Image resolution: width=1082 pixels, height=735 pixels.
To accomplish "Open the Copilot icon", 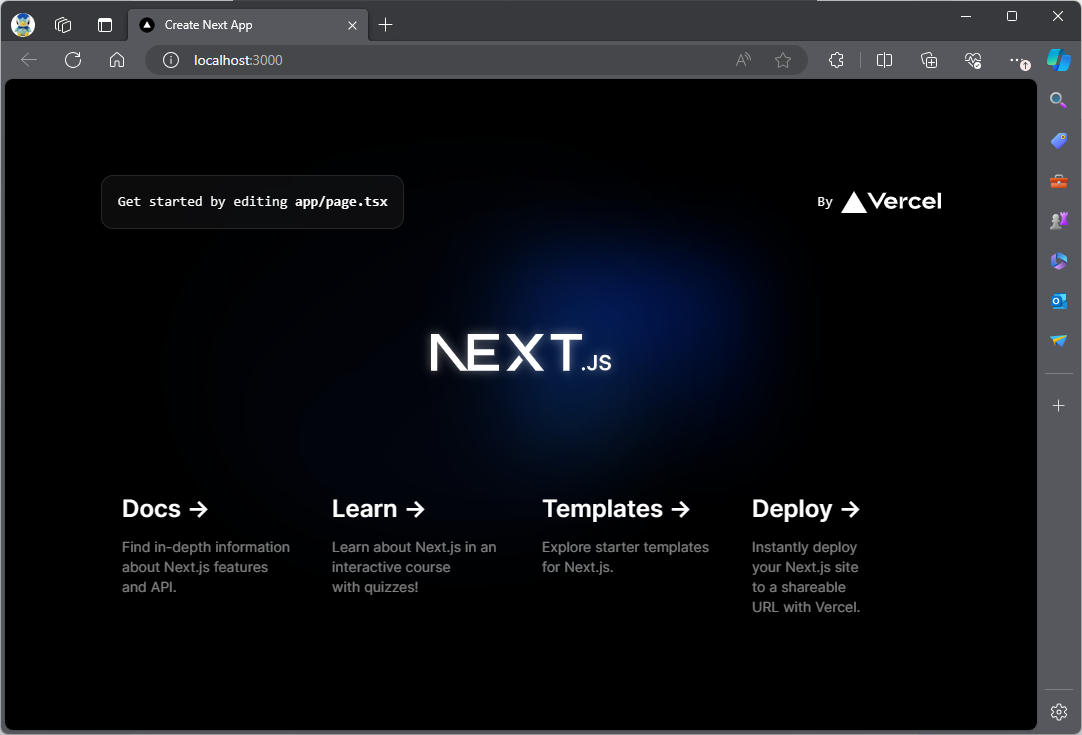I will click(x=1059, y=60).
